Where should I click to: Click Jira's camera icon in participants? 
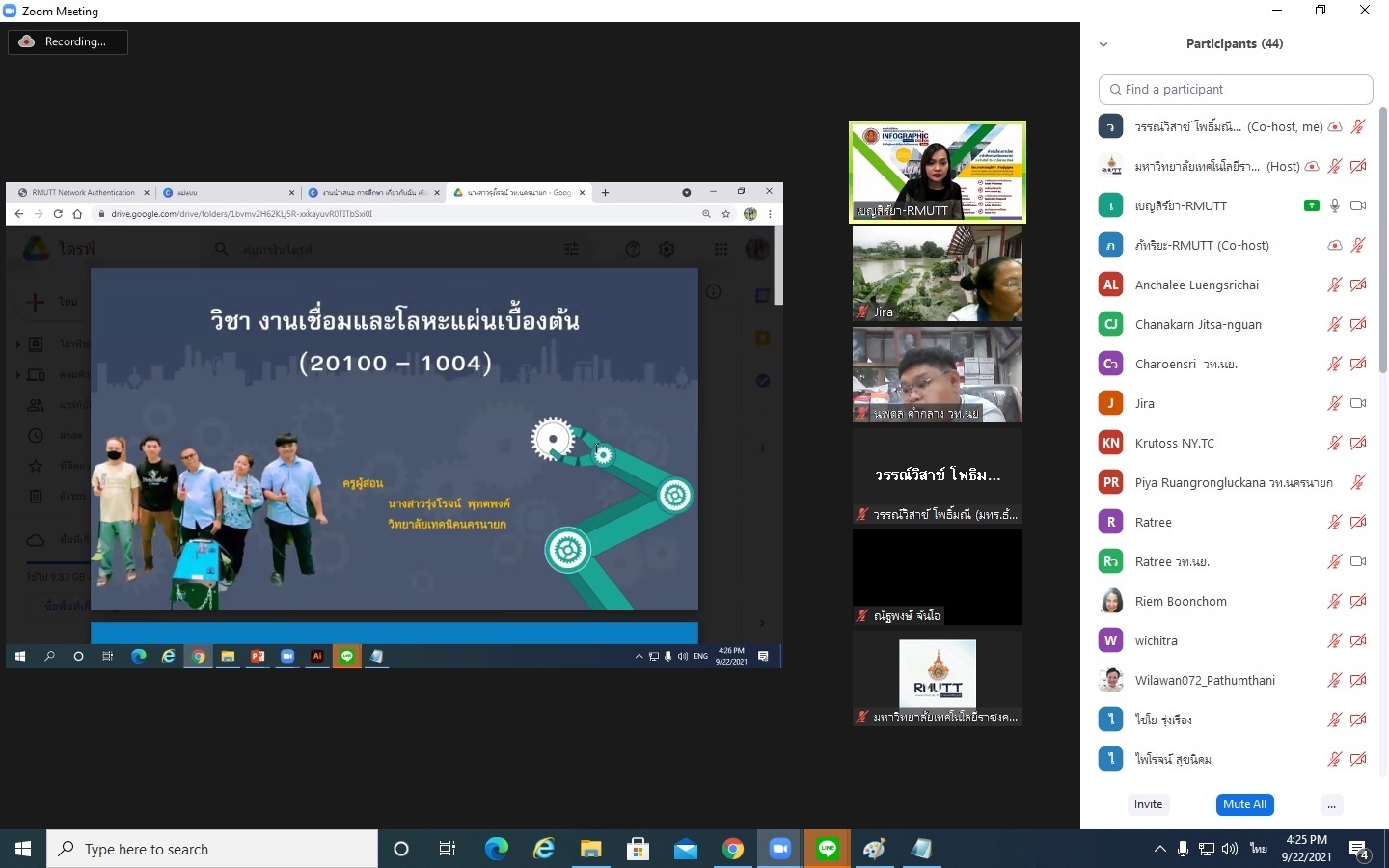(1358, 403)
